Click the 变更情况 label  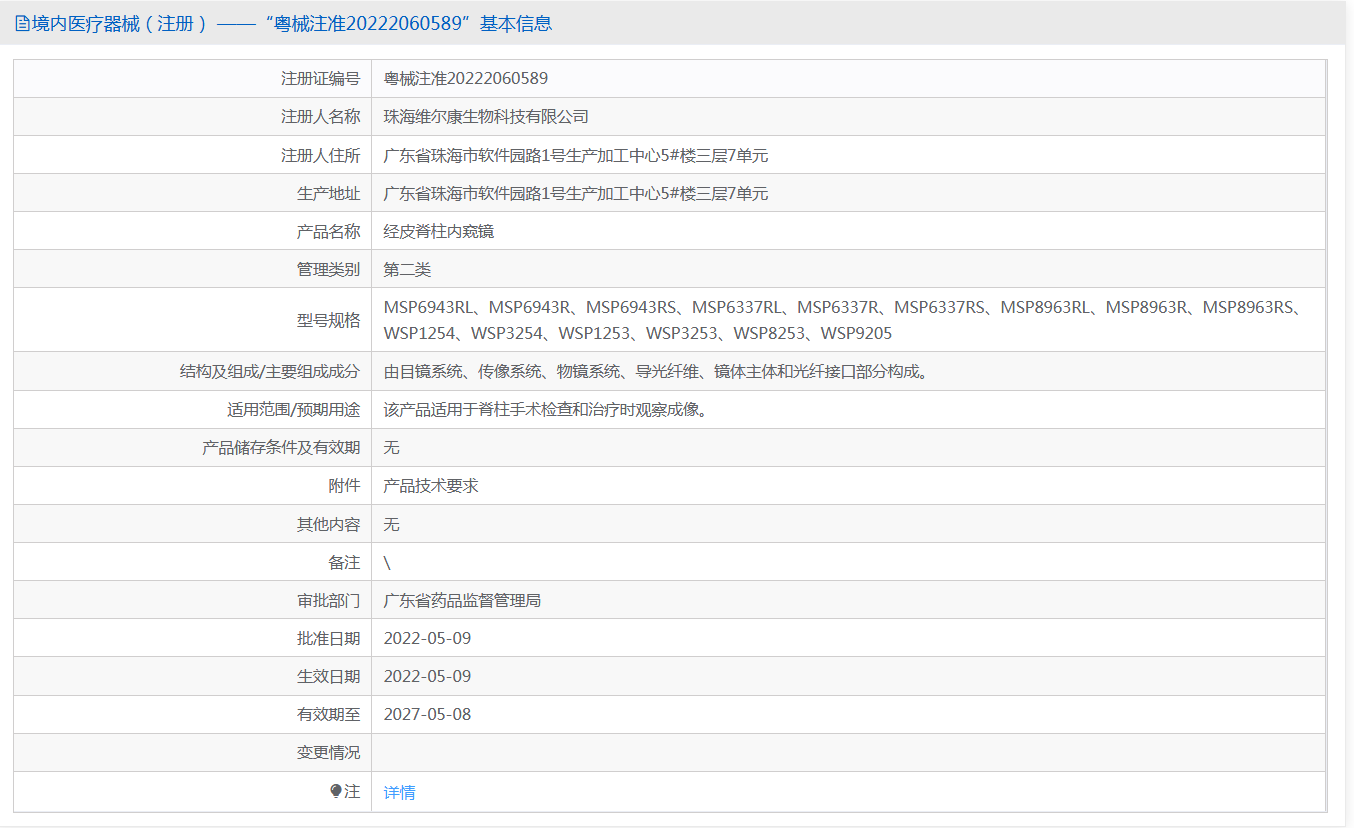click(329, 753)
